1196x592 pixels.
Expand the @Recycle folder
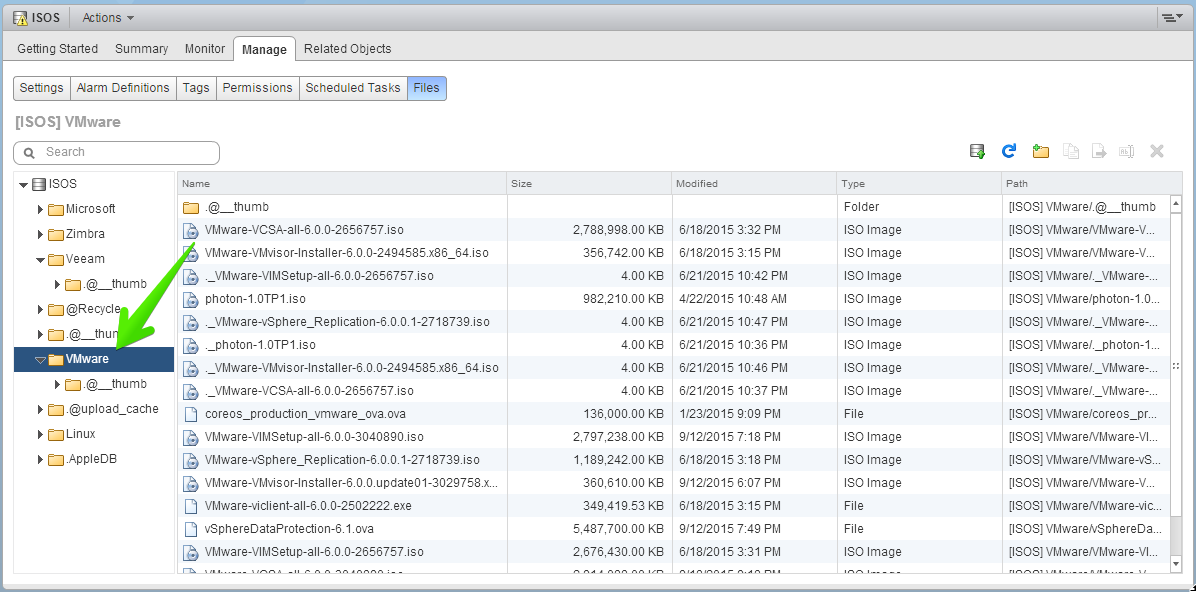click(x=40, y=309)
